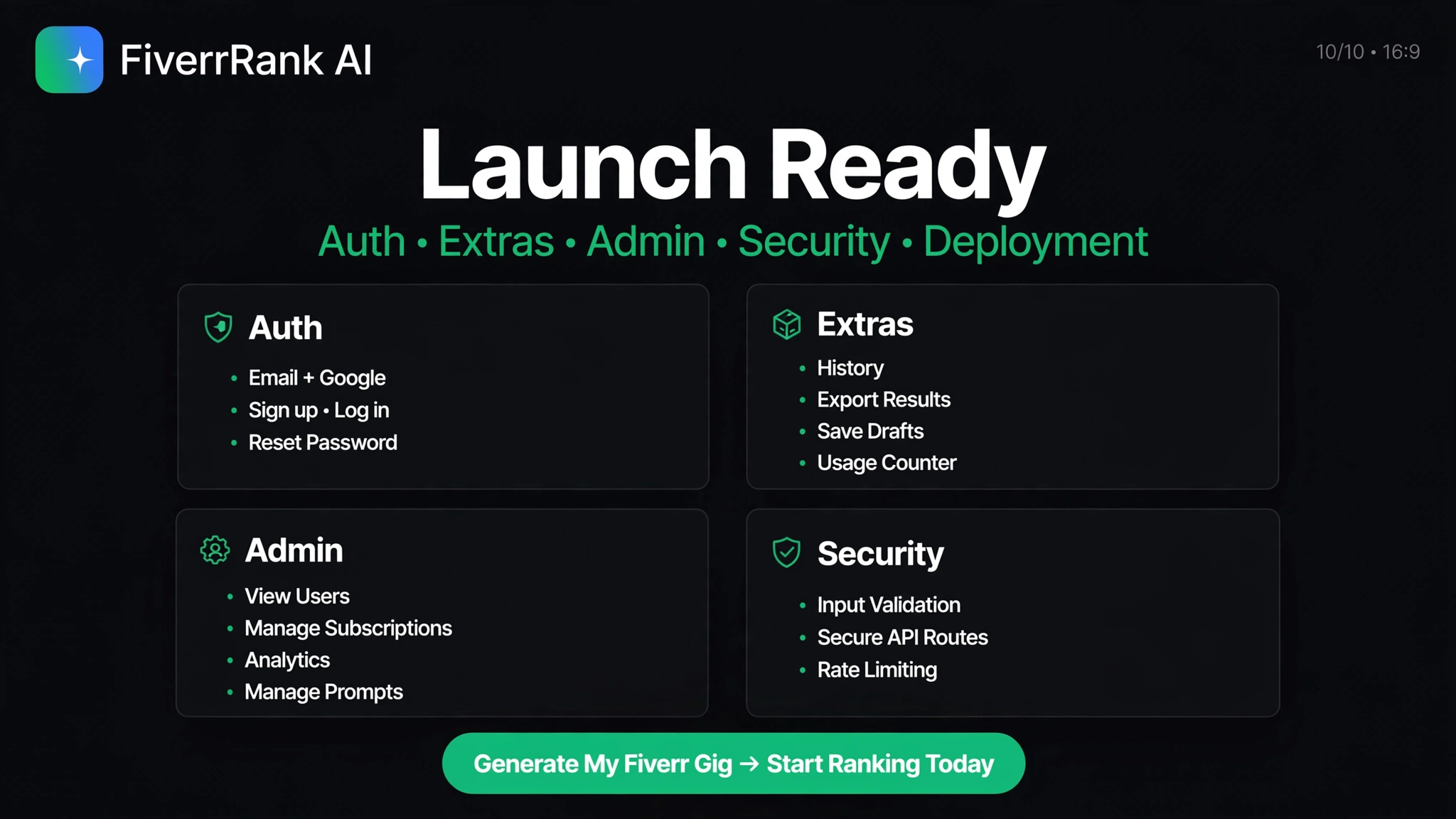Viewport: 1456px width, 819px height.
Task: Click the Export Results item
Action: (x=884, y=400)
